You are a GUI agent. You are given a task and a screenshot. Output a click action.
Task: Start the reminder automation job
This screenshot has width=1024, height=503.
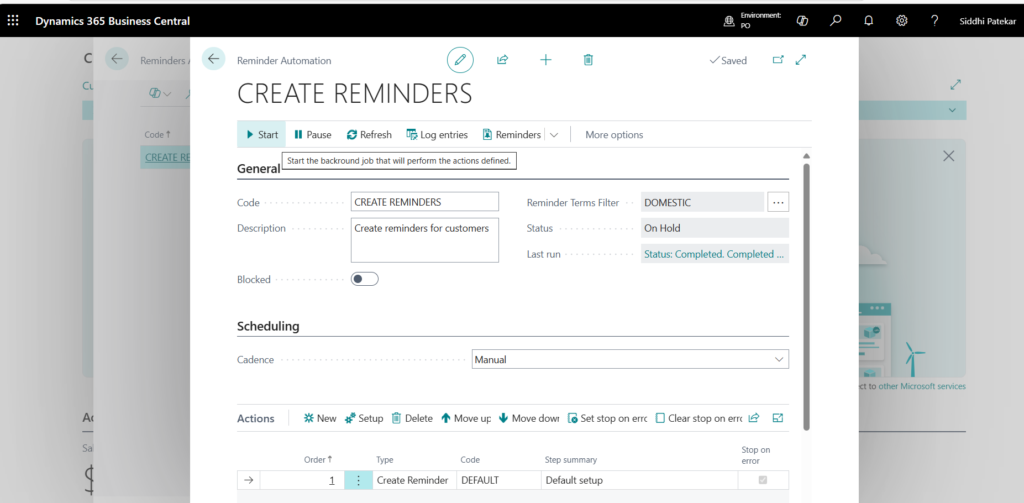(262, 135)
